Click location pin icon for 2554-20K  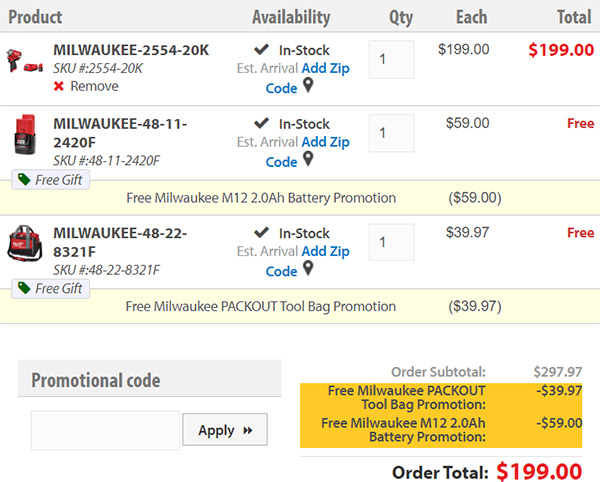(x=308, y=85)
